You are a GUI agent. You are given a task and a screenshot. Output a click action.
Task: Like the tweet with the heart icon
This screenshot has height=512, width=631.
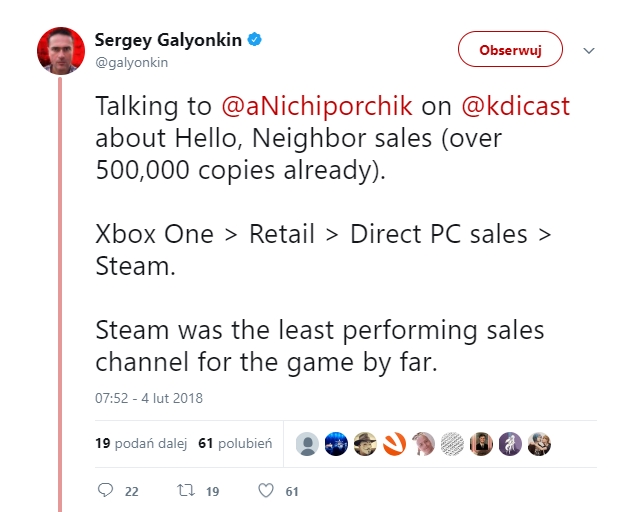(x=266, y=491)
